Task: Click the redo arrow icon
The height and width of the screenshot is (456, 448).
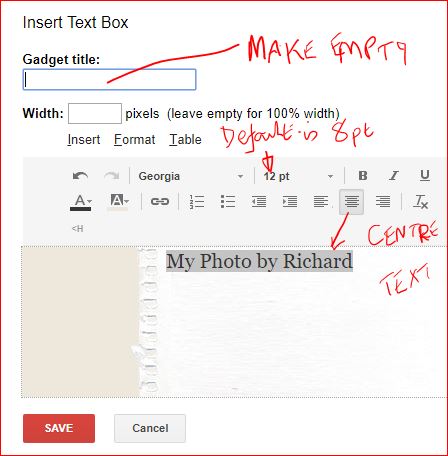Action: click(x=111, y=176)
